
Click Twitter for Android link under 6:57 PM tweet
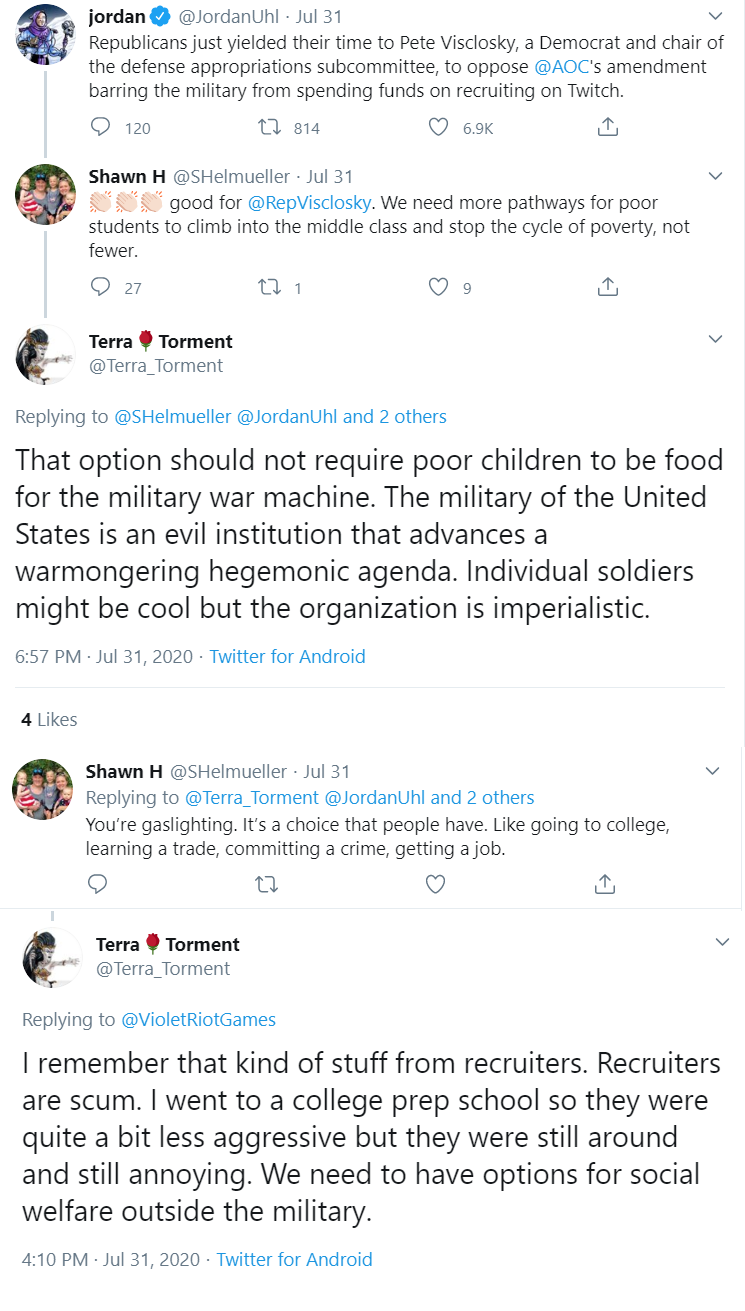tap(287, 657)
